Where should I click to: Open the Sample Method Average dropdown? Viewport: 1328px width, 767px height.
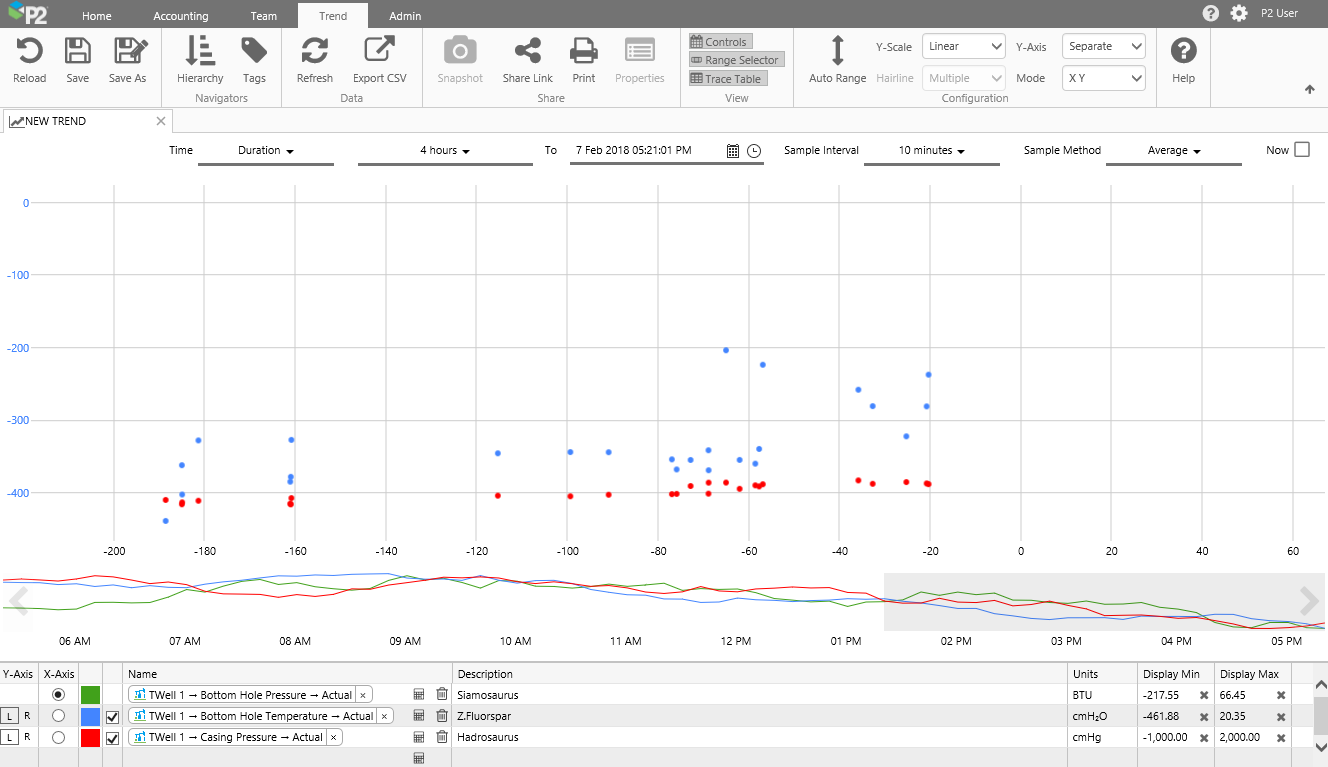click(1173, 151)
